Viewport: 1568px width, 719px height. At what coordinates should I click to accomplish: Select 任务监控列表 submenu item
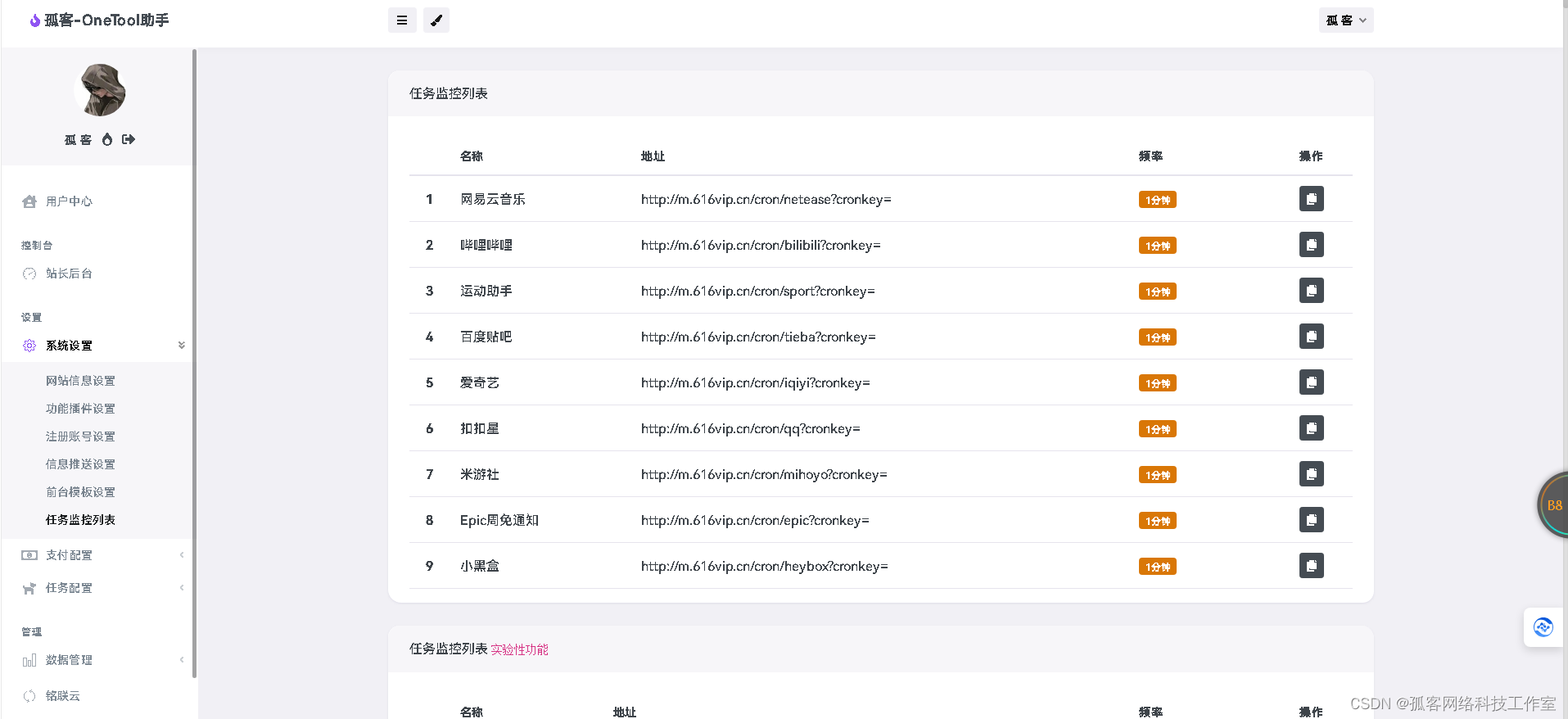click(80, 520)
